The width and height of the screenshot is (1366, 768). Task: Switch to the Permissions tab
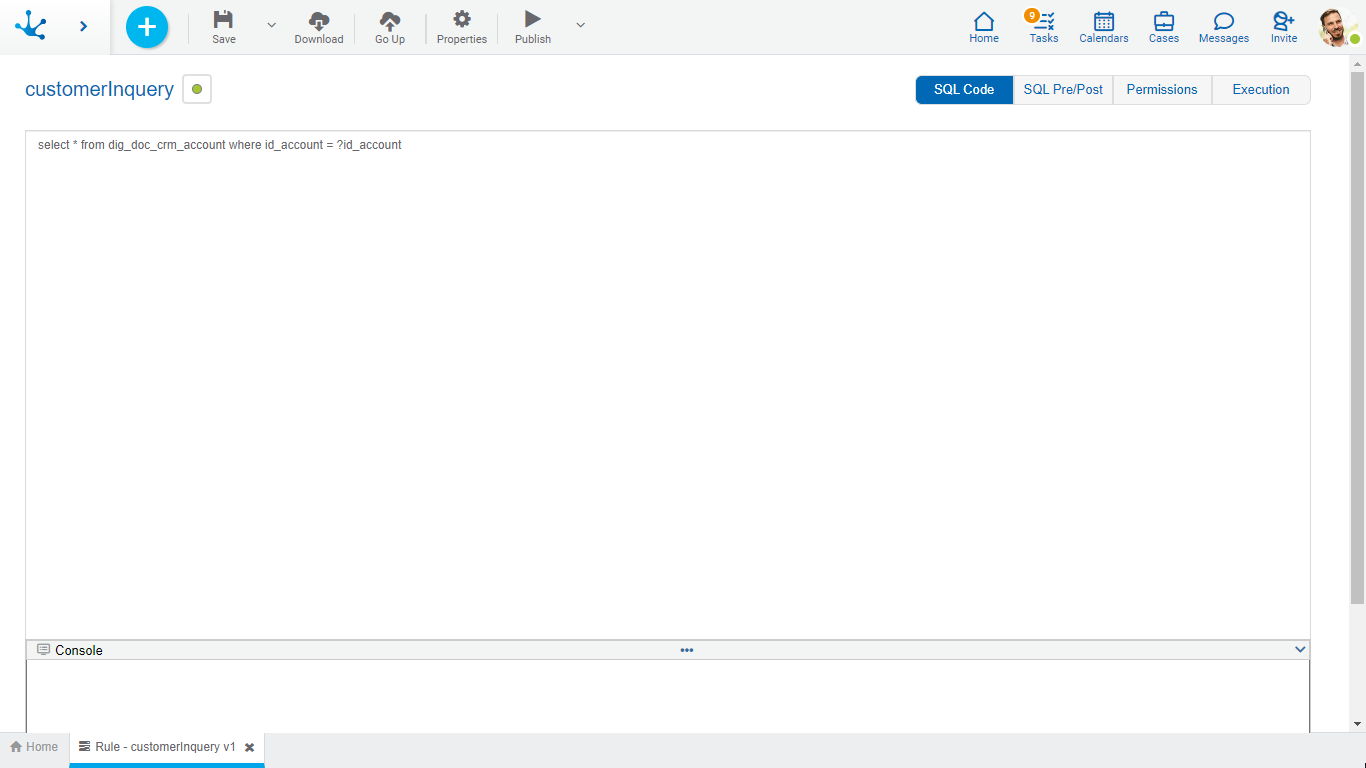tap(1162, 90)
